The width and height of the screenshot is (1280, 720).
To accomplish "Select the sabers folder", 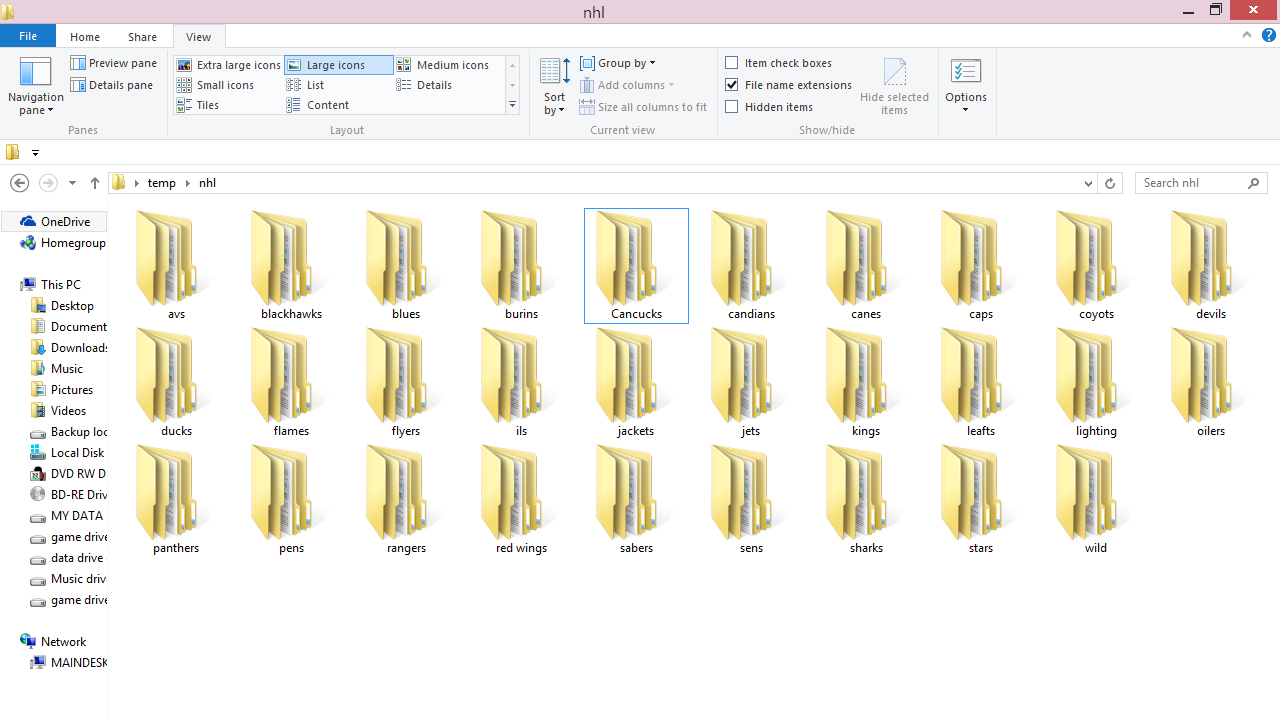I will coord(636,499).
